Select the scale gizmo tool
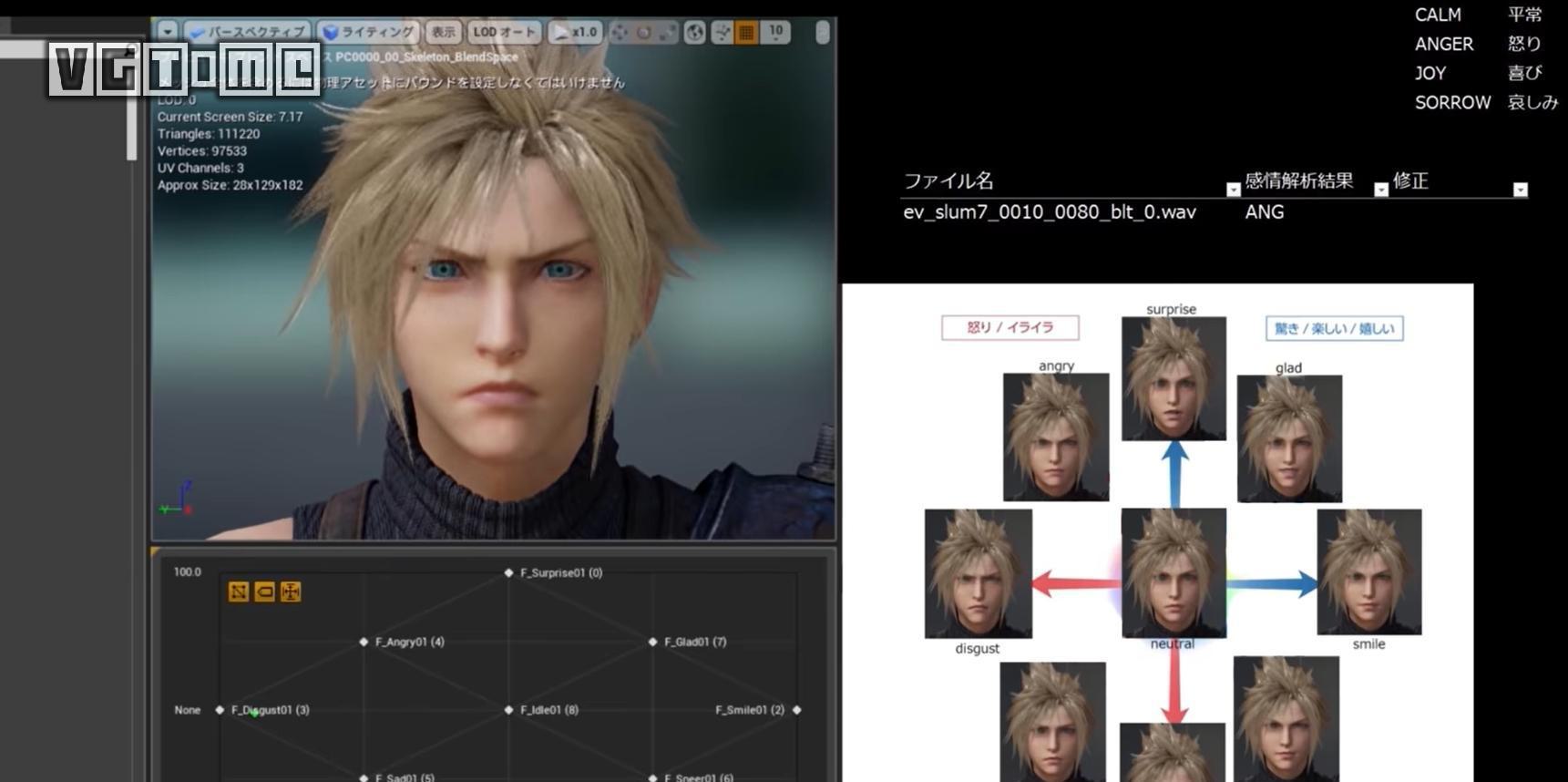This screenshot has height=782, width=1568. pyautogui.click(x=668, y=33)
